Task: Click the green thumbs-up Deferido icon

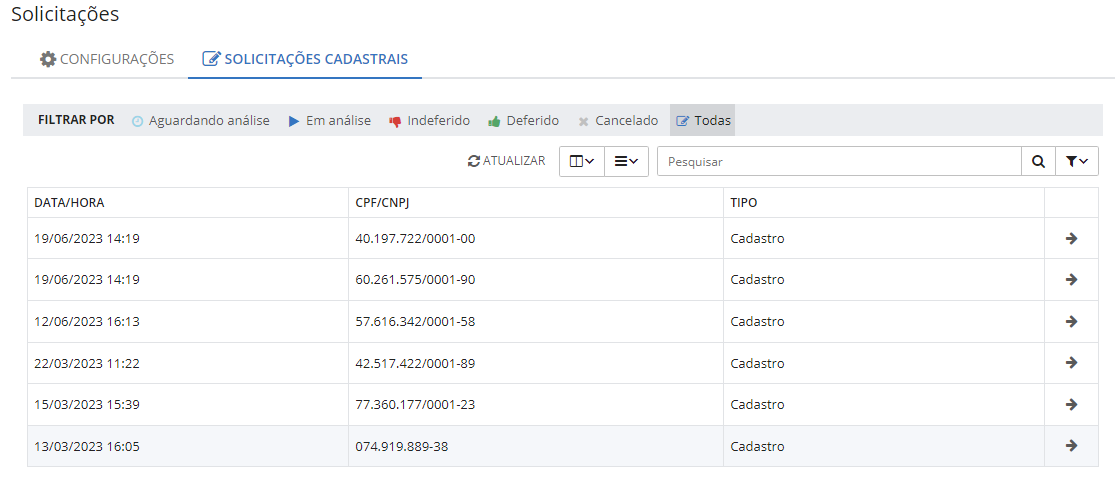Action: click(x=494, y=122)
